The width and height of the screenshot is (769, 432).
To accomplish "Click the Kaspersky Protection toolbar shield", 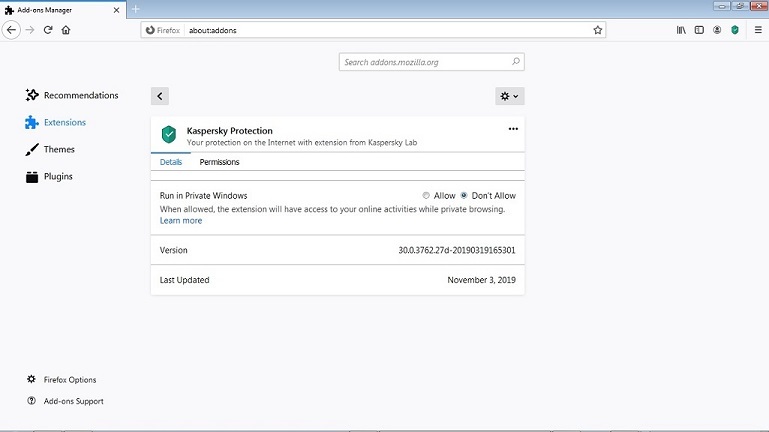I will [735, 30].
